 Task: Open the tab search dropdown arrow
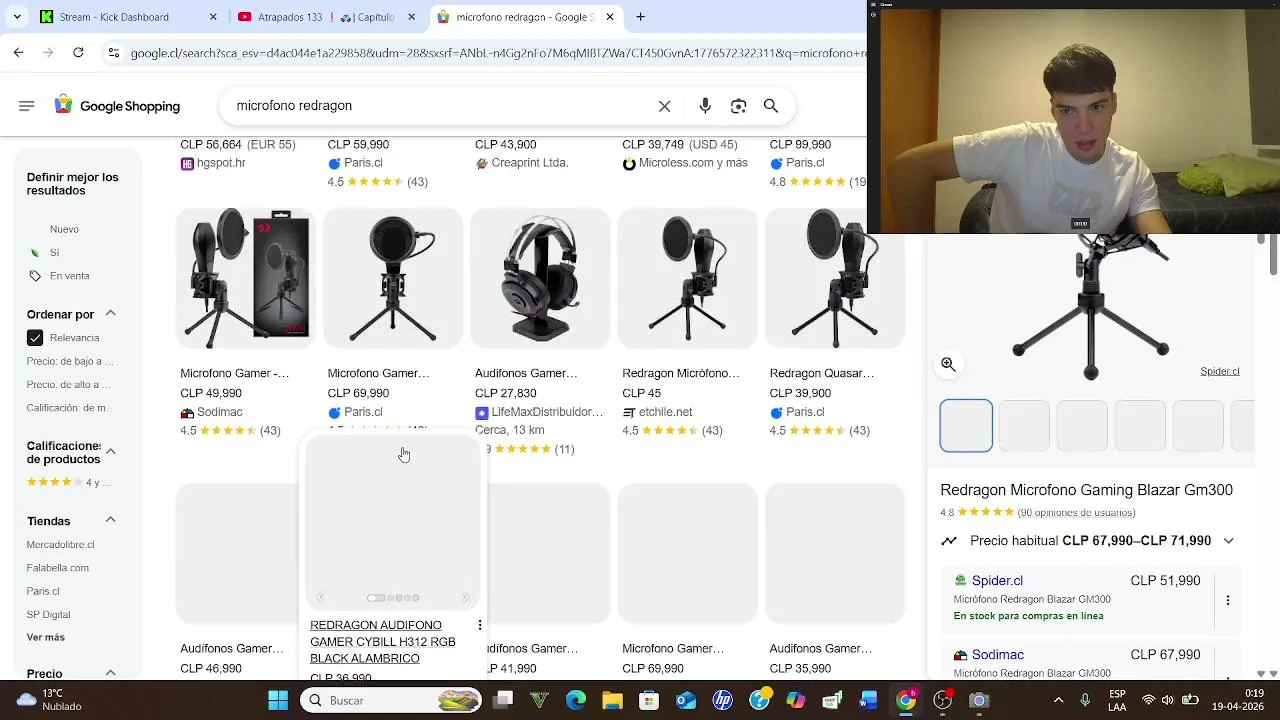pos(17,17)
